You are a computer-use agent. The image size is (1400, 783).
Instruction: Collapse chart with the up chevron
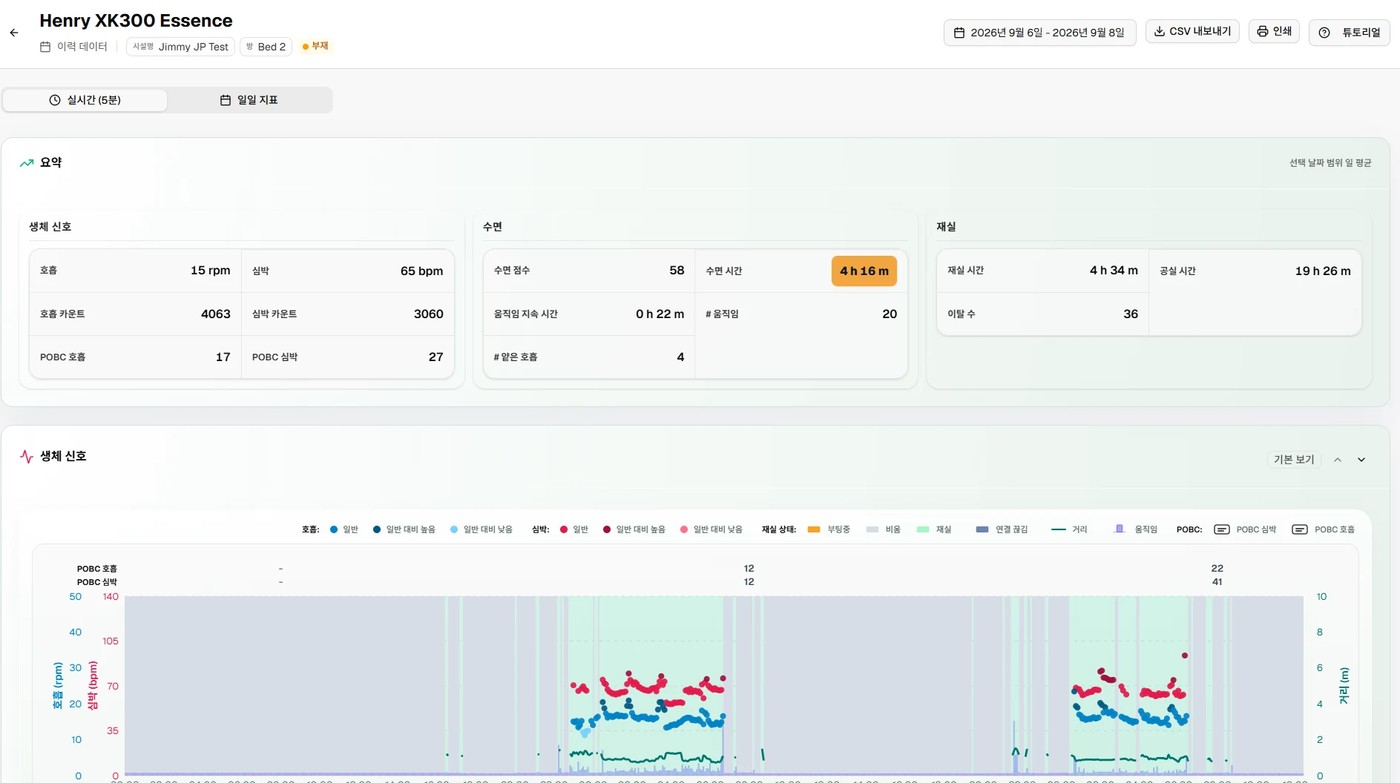(1337, 459)
